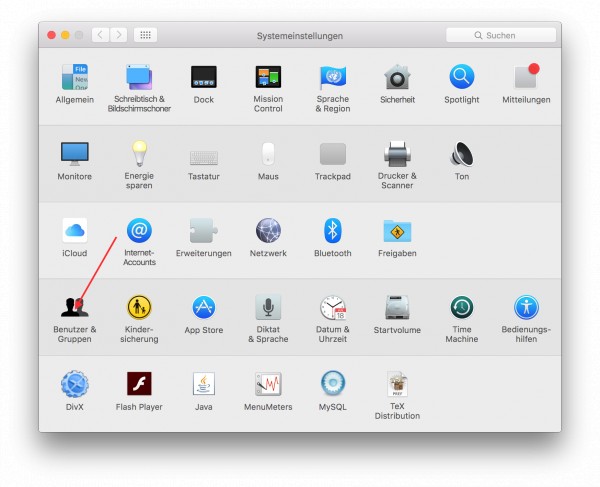Viewport: 600px width, 487px height.
Task: Open Bedienungshilfen accessibility pane
Action: point(526,307)
